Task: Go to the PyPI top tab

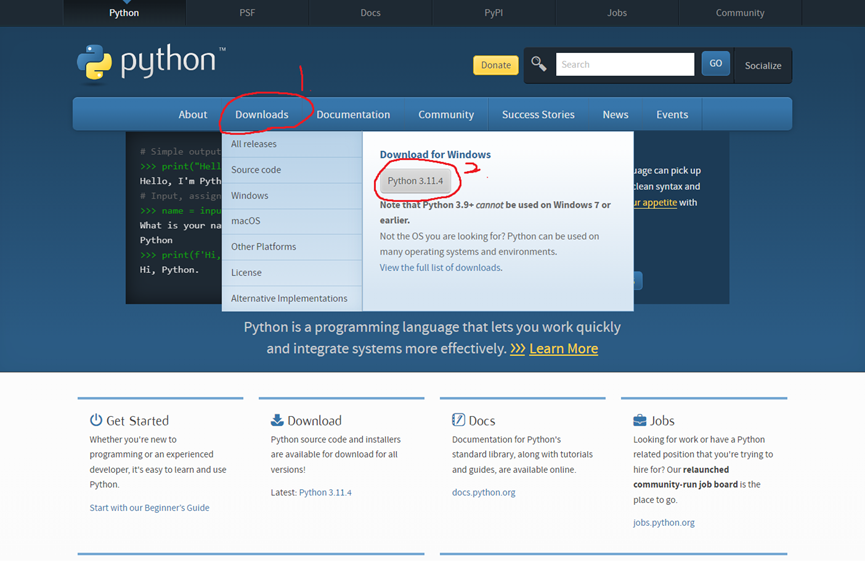Action: pos(494,13)
